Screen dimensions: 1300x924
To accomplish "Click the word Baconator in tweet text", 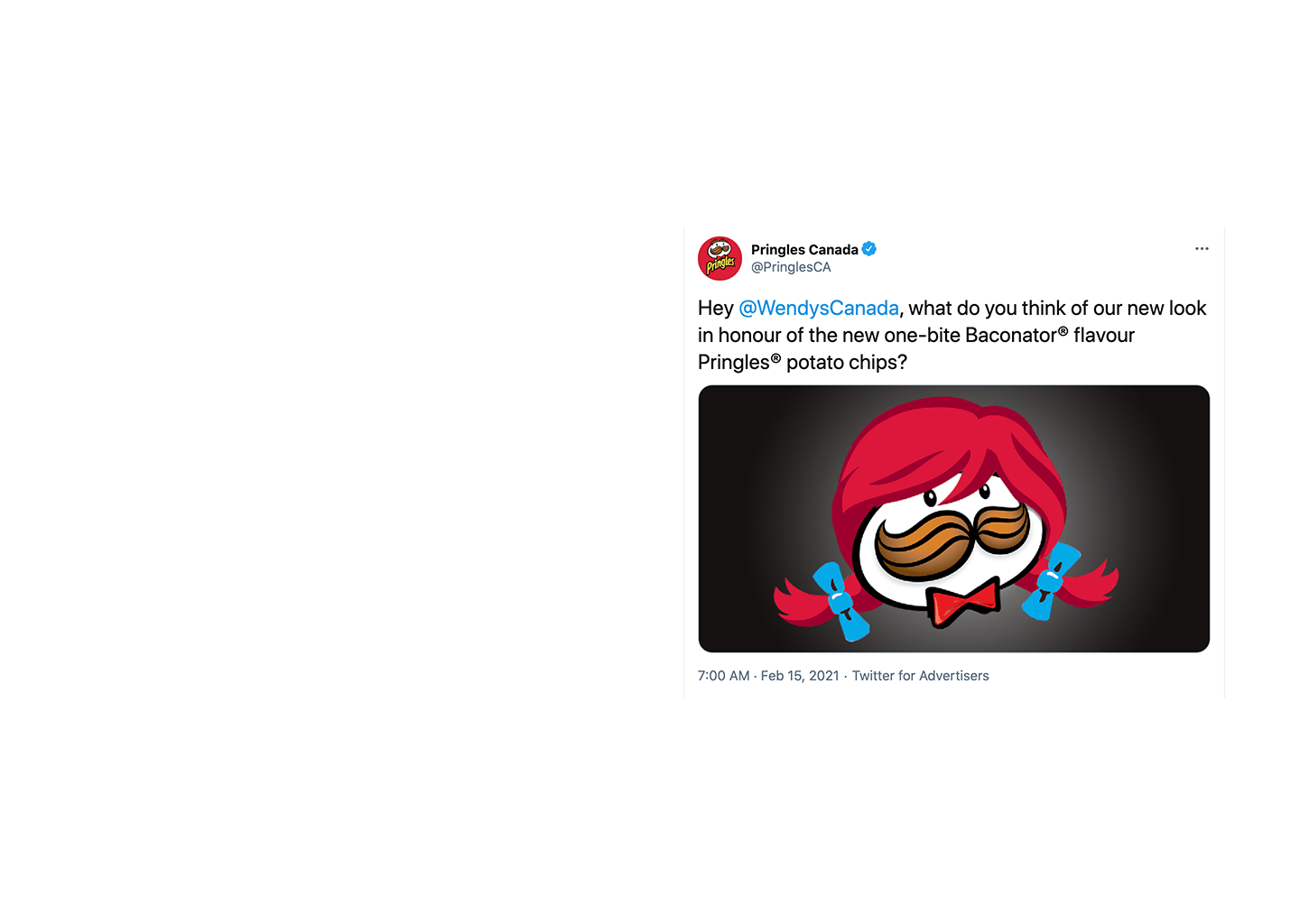I will click(1011, 336).
